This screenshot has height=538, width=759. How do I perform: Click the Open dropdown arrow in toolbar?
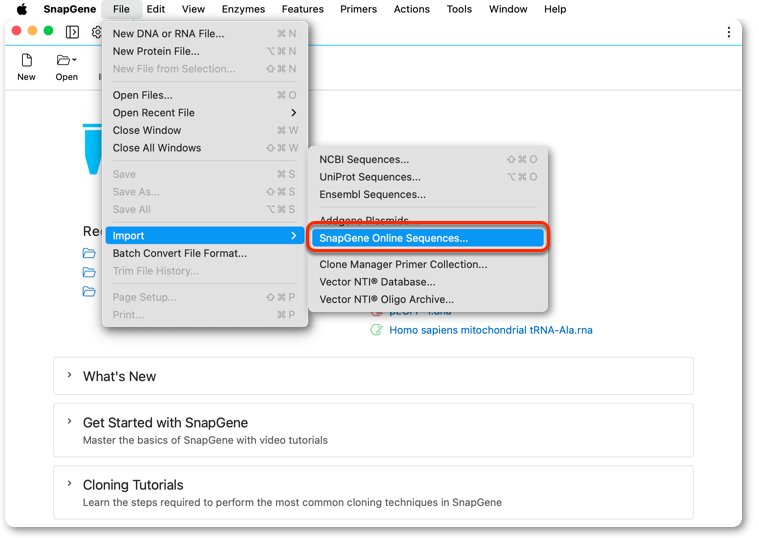75,60
